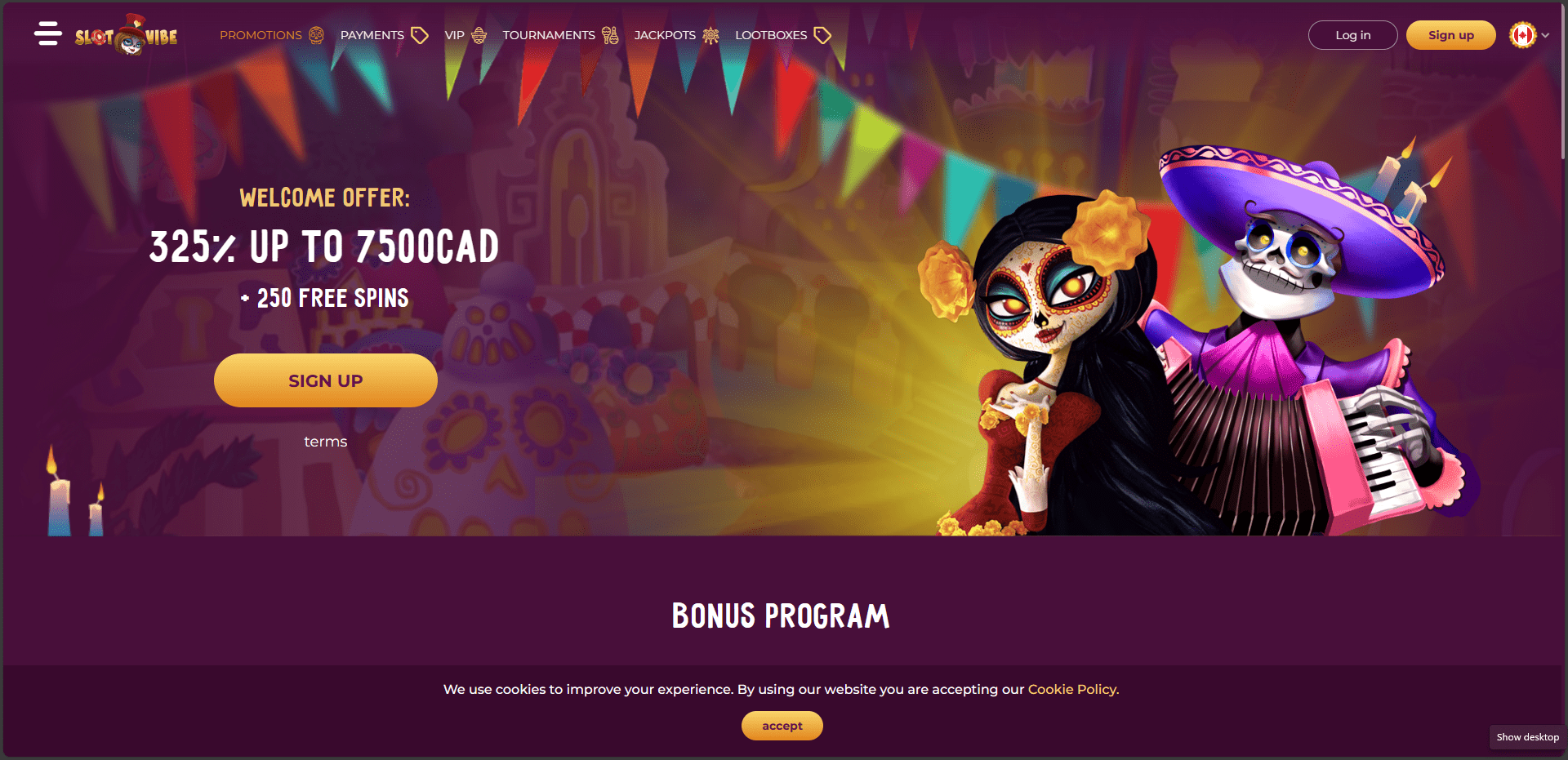Go to Tournaments page
The image size is (1568, 760).
tap(549, 35)
